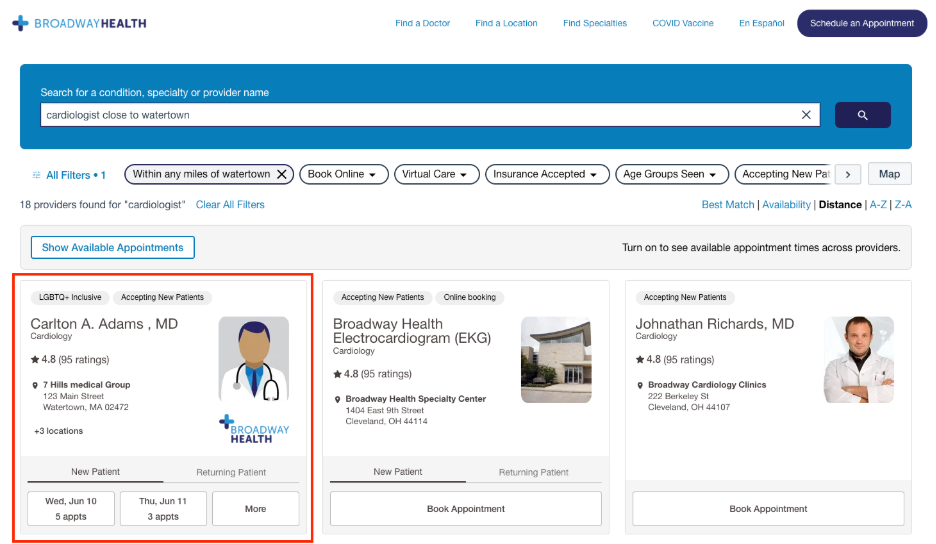936x544 pixels.
Task: Open Insurance Accepted dropdown
Action: click(x=547, y=174)
